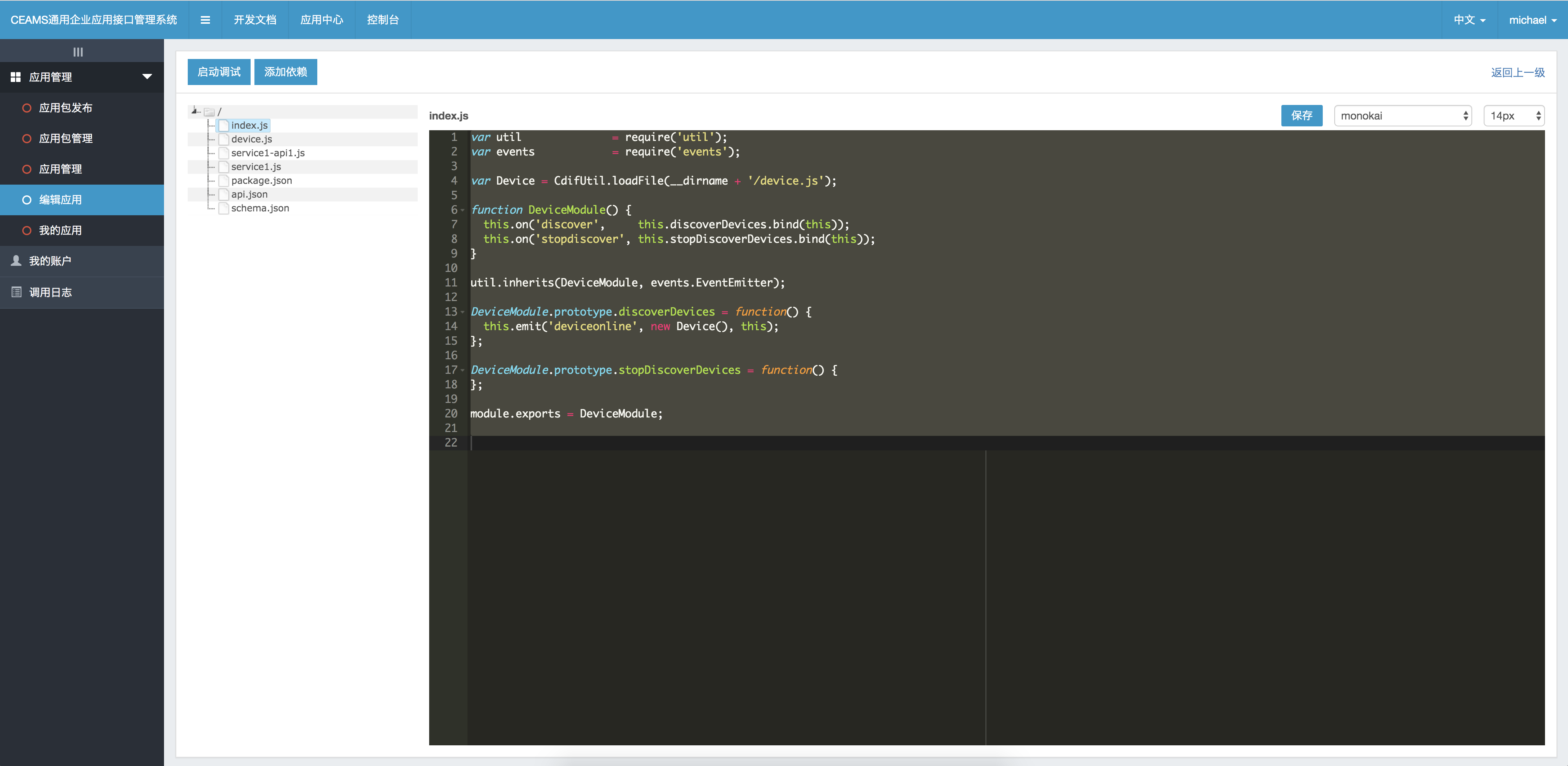The image size is (1568, 766).
Task: Click the 启动调试 button
Action: [x=219, y=72]
